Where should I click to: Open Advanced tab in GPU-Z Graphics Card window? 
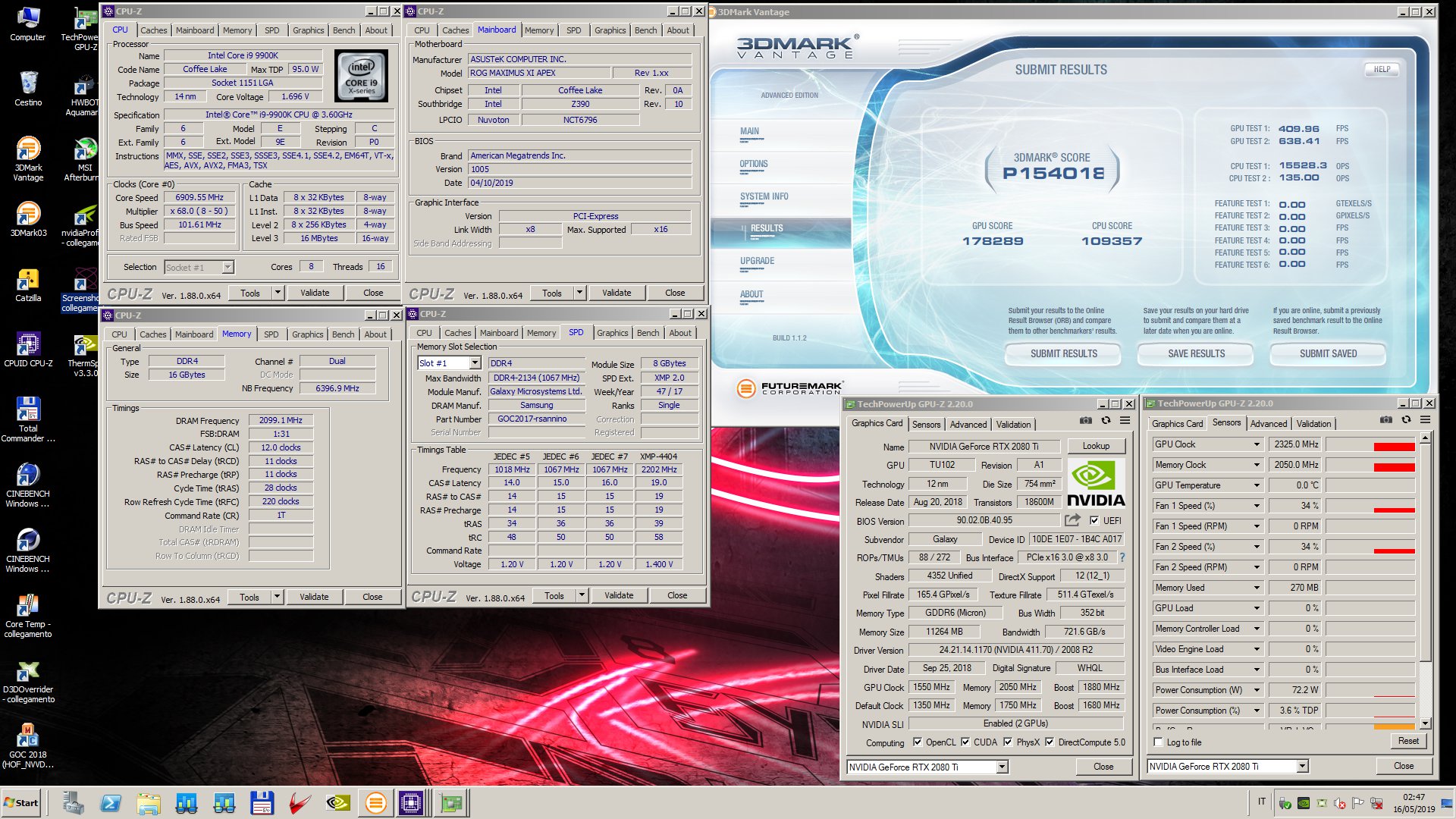(x=968, y=425)
